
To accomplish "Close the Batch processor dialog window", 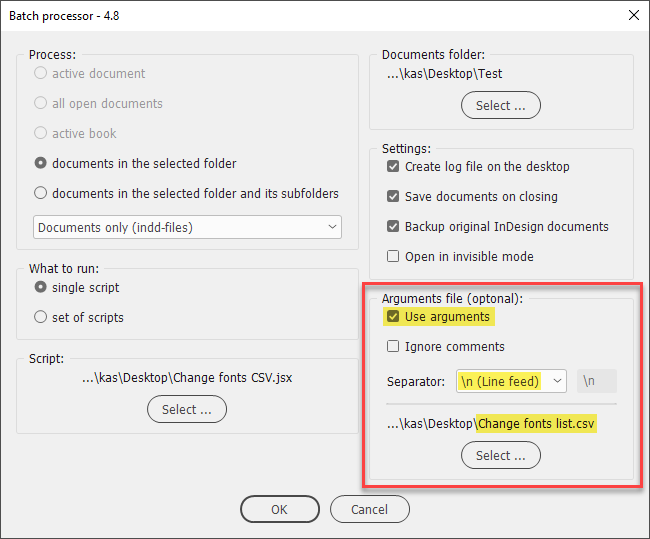I will 634,15.
